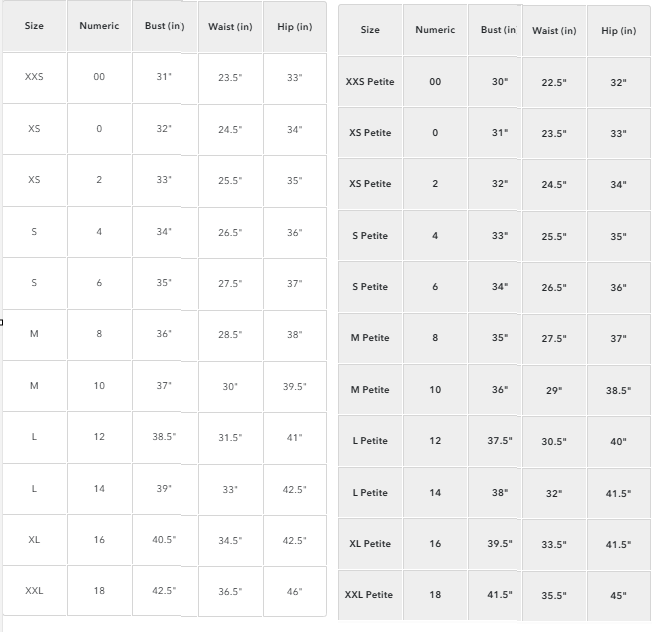Click the XXL size row label
Screen dimensions: 660x632
[34, 591]
